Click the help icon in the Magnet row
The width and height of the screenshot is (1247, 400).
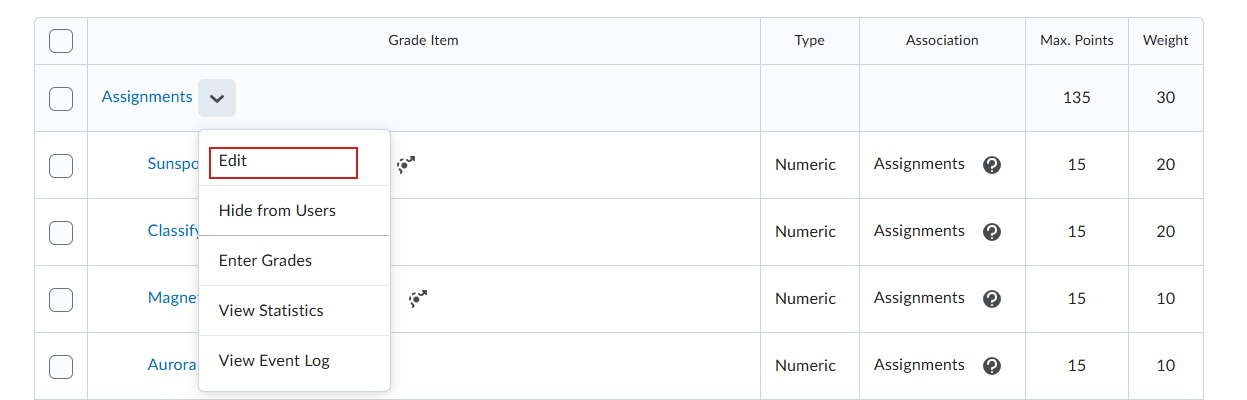pyautogui.click(x=992, y=299)
